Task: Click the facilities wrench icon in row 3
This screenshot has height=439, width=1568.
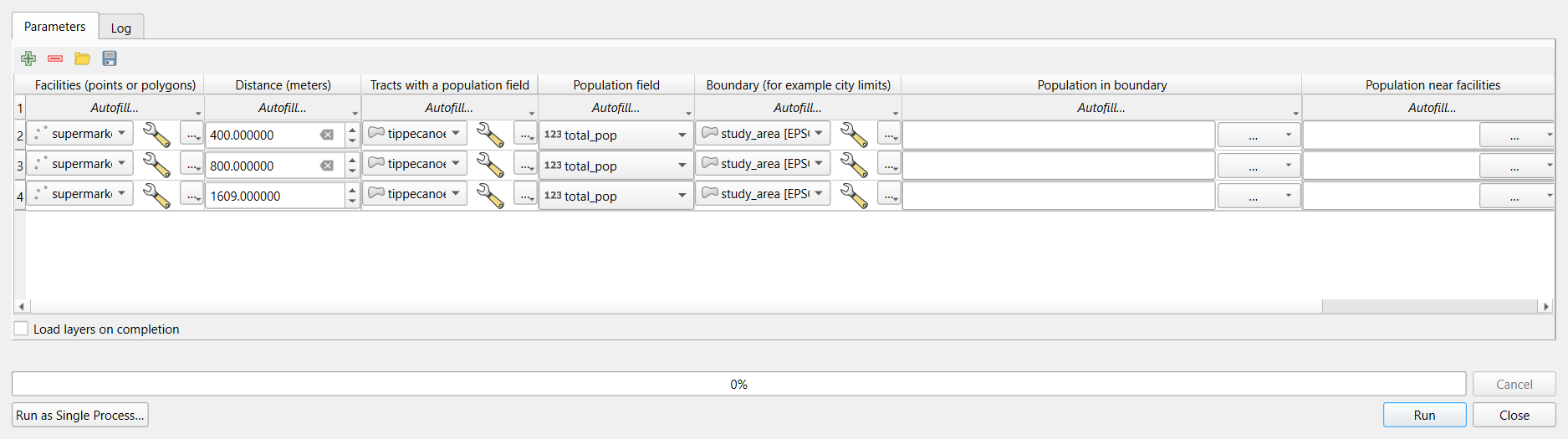Action: point(156,165)
